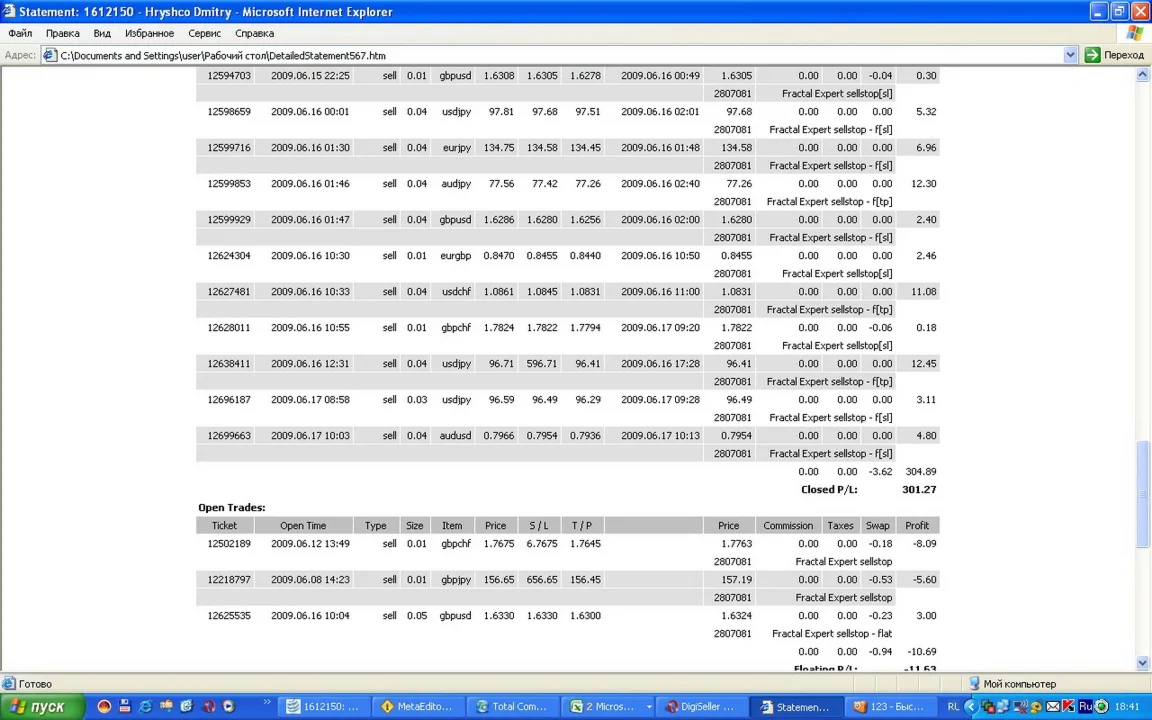Click the scrollbar down arrow
Screen dimensions: 1152x720
click(1142, 663)
